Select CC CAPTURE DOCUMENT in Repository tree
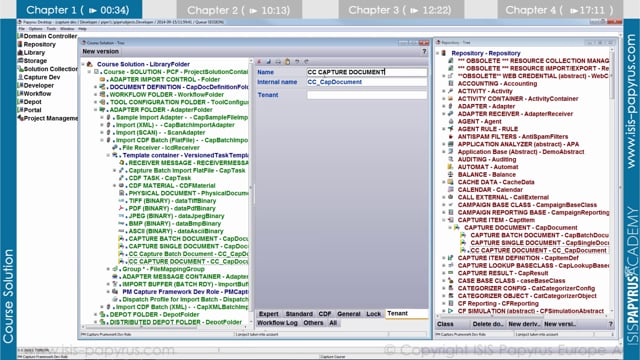This screenshot has width=640, height=360. 538,251
